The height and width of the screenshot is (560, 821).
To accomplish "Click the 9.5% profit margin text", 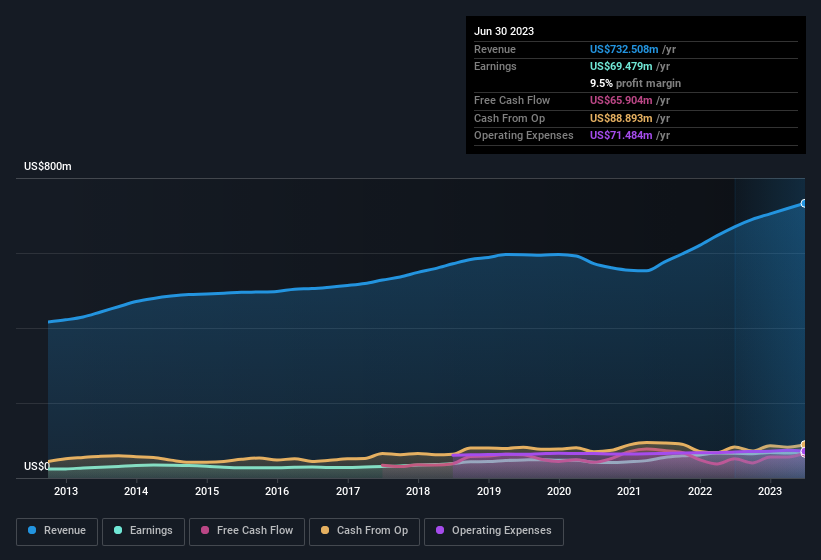I will point(635,83).
